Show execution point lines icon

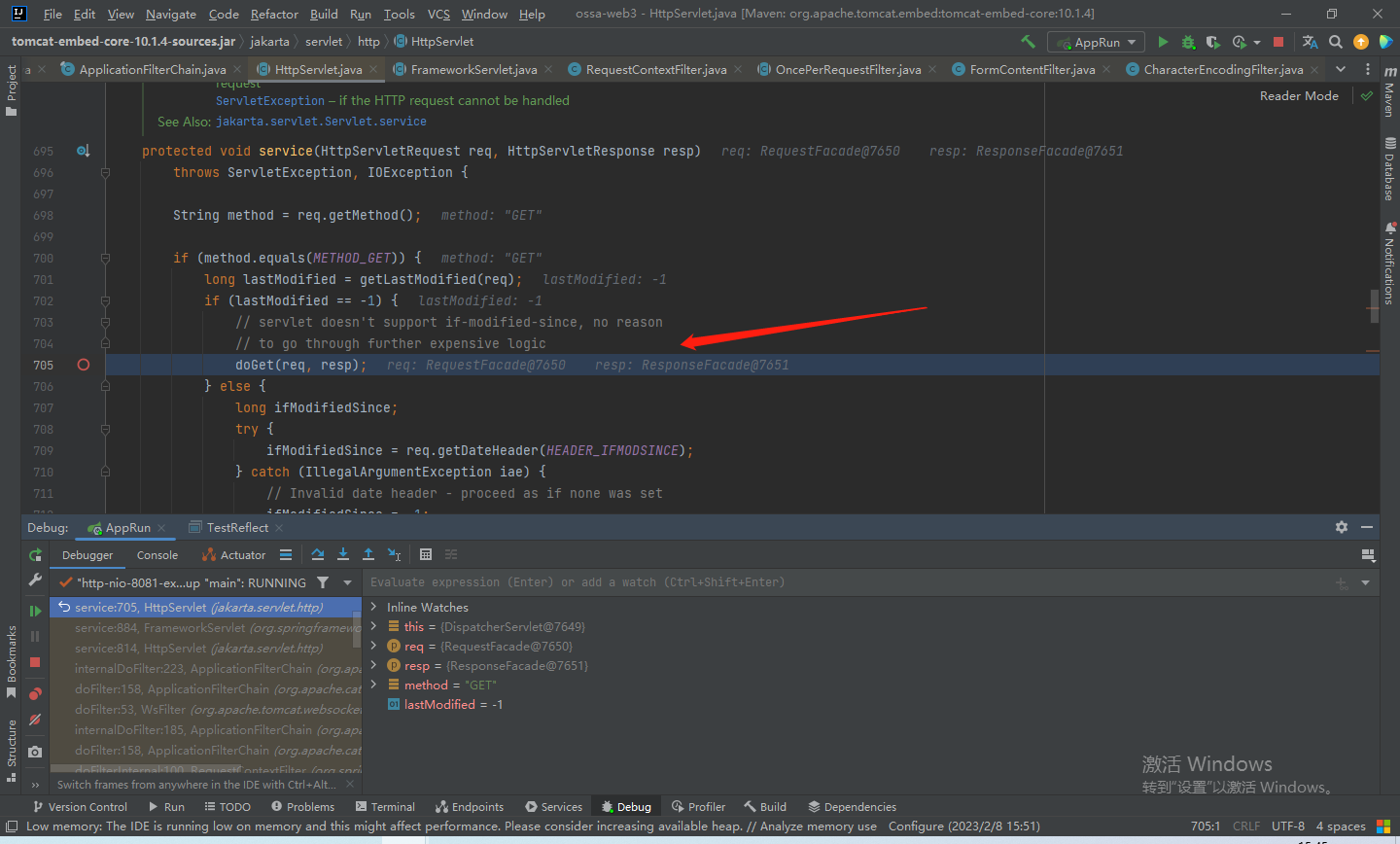point(286,554)
